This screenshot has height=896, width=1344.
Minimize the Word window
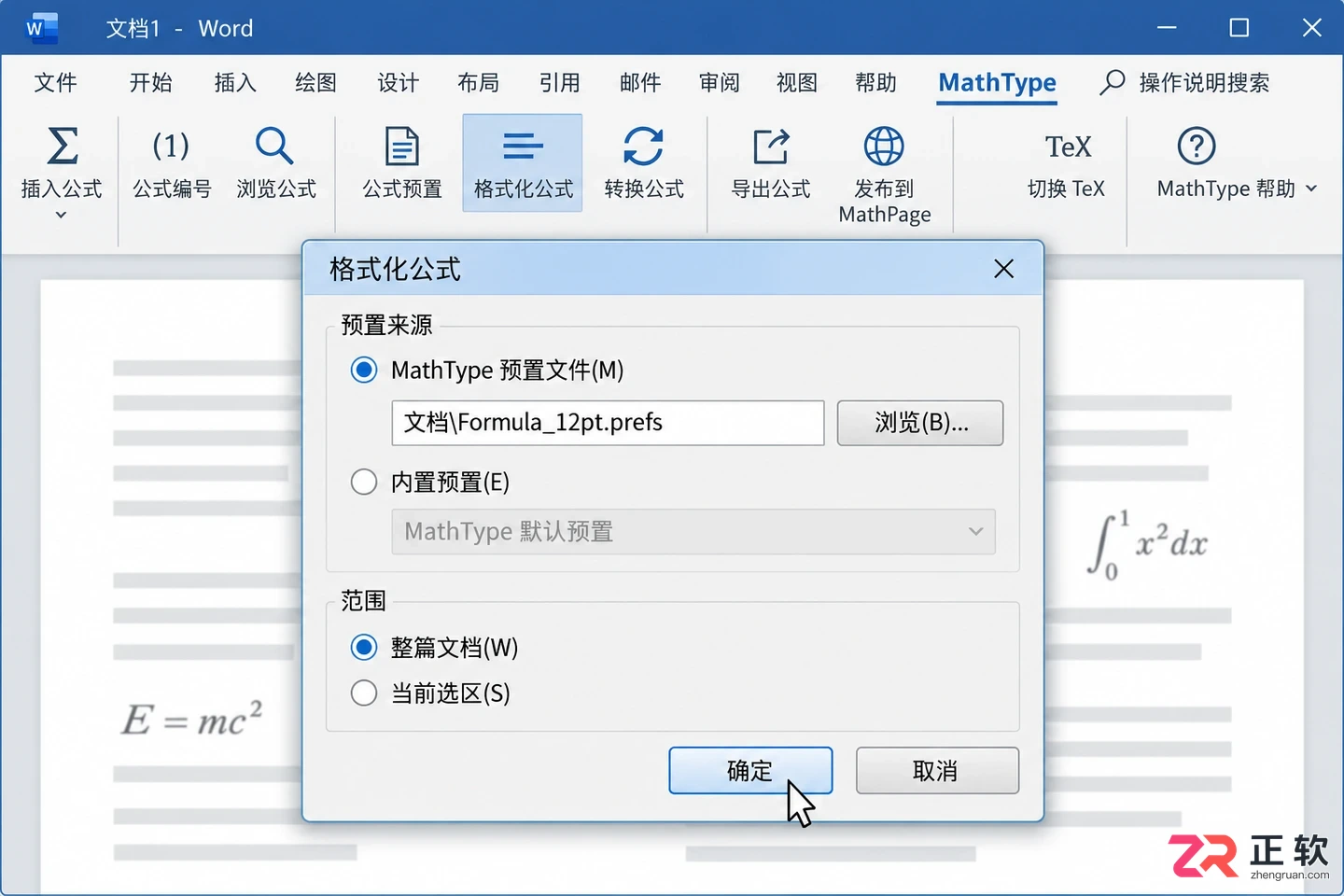coord(1167,28)
